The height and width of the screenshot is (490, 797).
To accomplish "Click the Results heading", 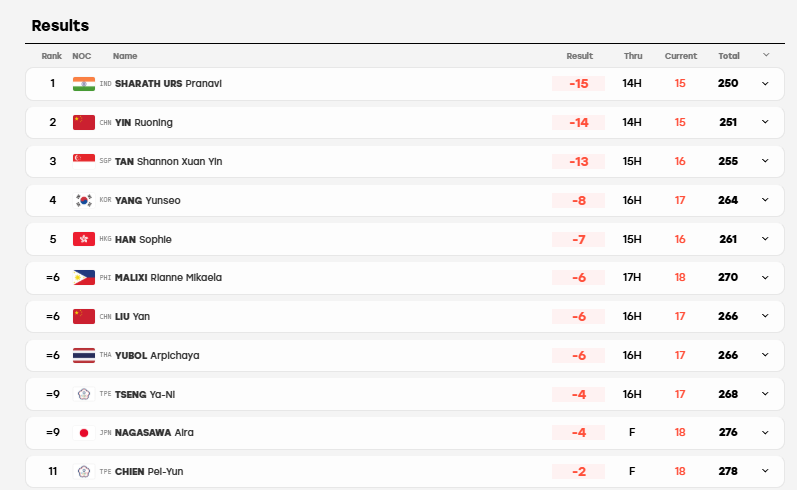I will coord(60,25).
